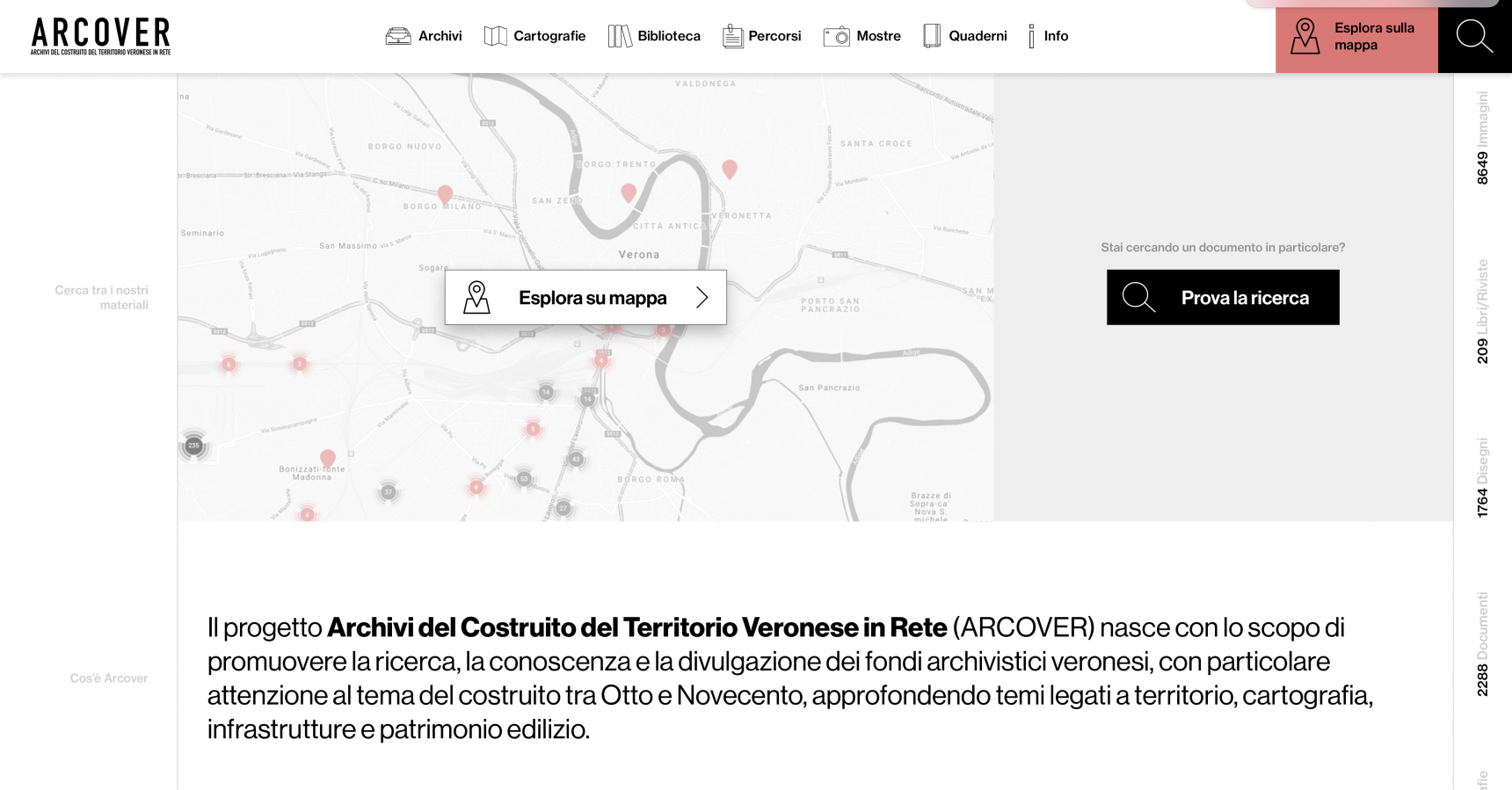Viewport: 1512px width, 790px height.
Task: Open the black search magnifier in header
Action: (x=1474, y=36)
